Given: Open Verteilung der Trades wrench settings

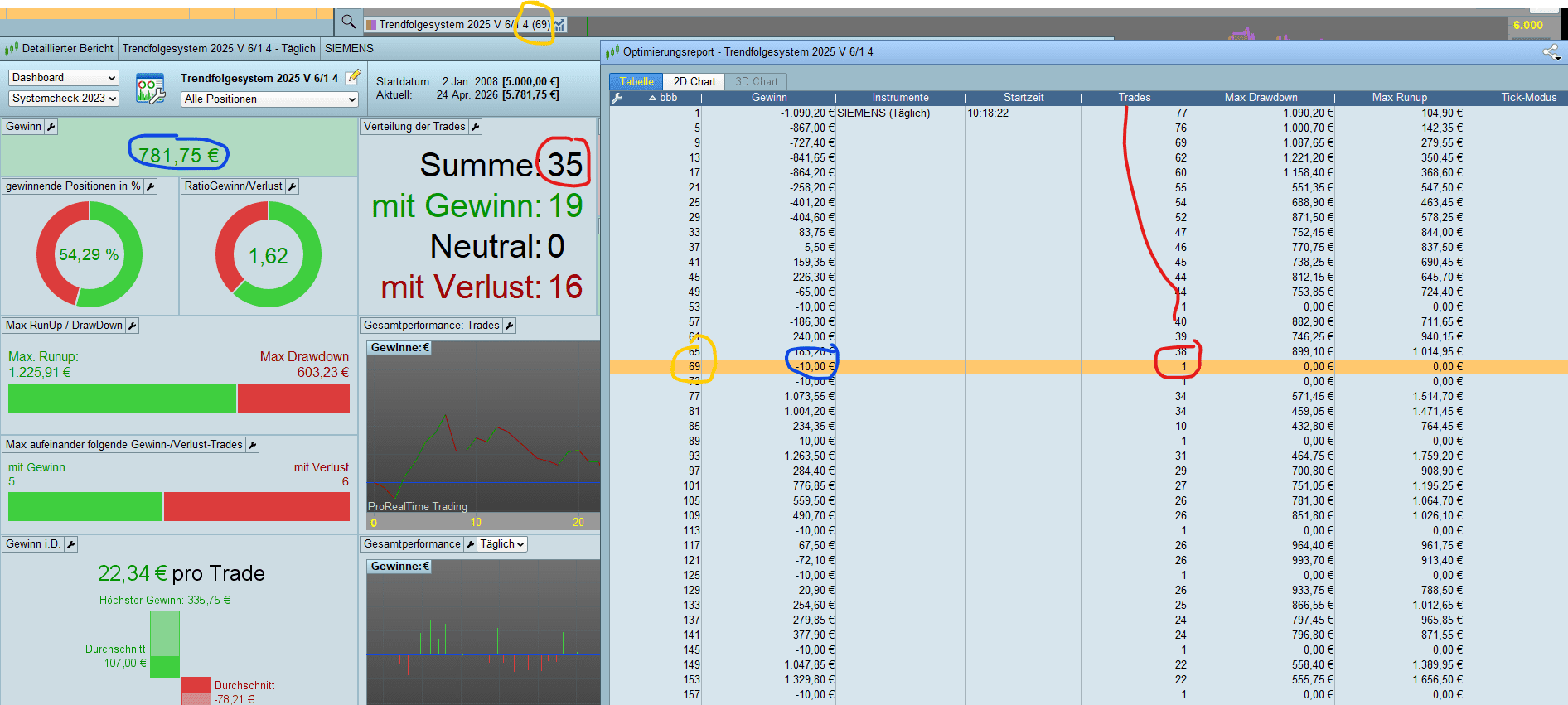Looking at the screenshot, I should click(475, 127).
